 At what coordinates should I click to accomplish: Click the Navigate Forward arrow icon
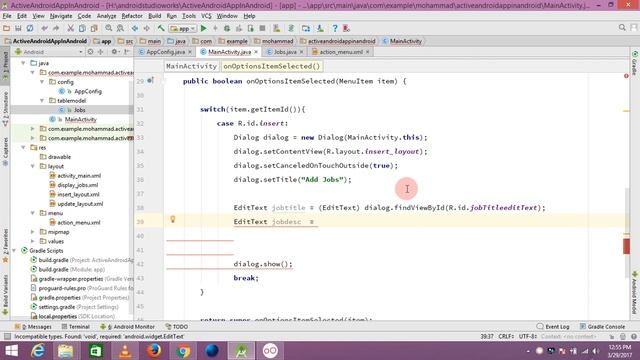tap(146, 28)
